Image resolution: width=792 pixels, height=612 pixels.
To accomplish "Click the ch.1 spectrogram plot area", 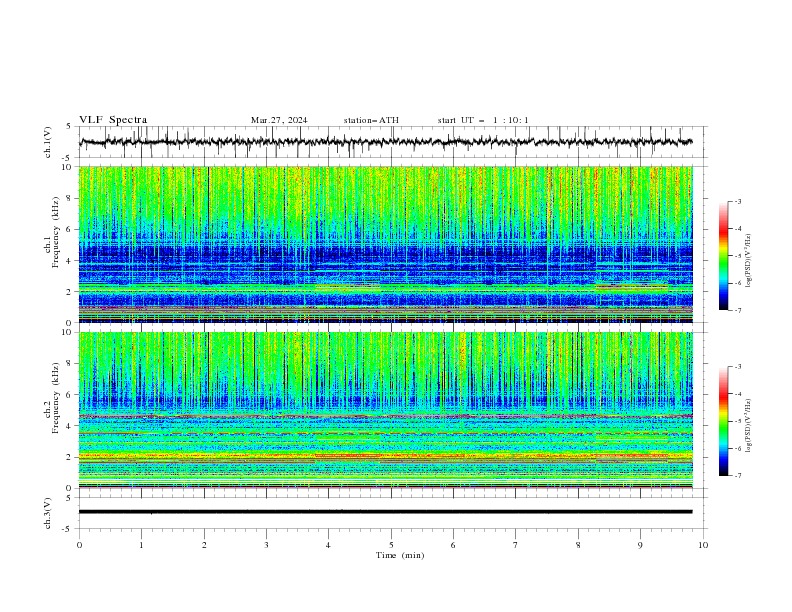I will point(385,244).
